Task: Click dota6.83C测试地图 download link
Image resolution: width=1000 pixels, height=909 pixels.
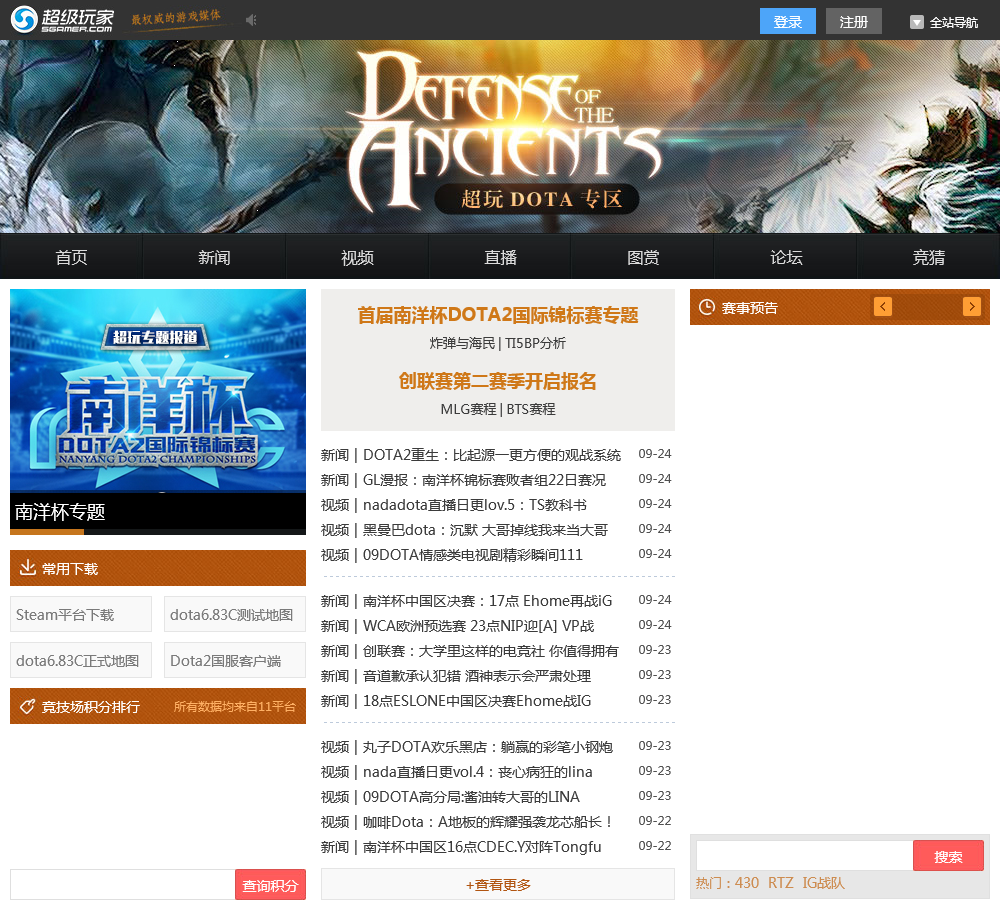Action: click(x=235, y=614)
